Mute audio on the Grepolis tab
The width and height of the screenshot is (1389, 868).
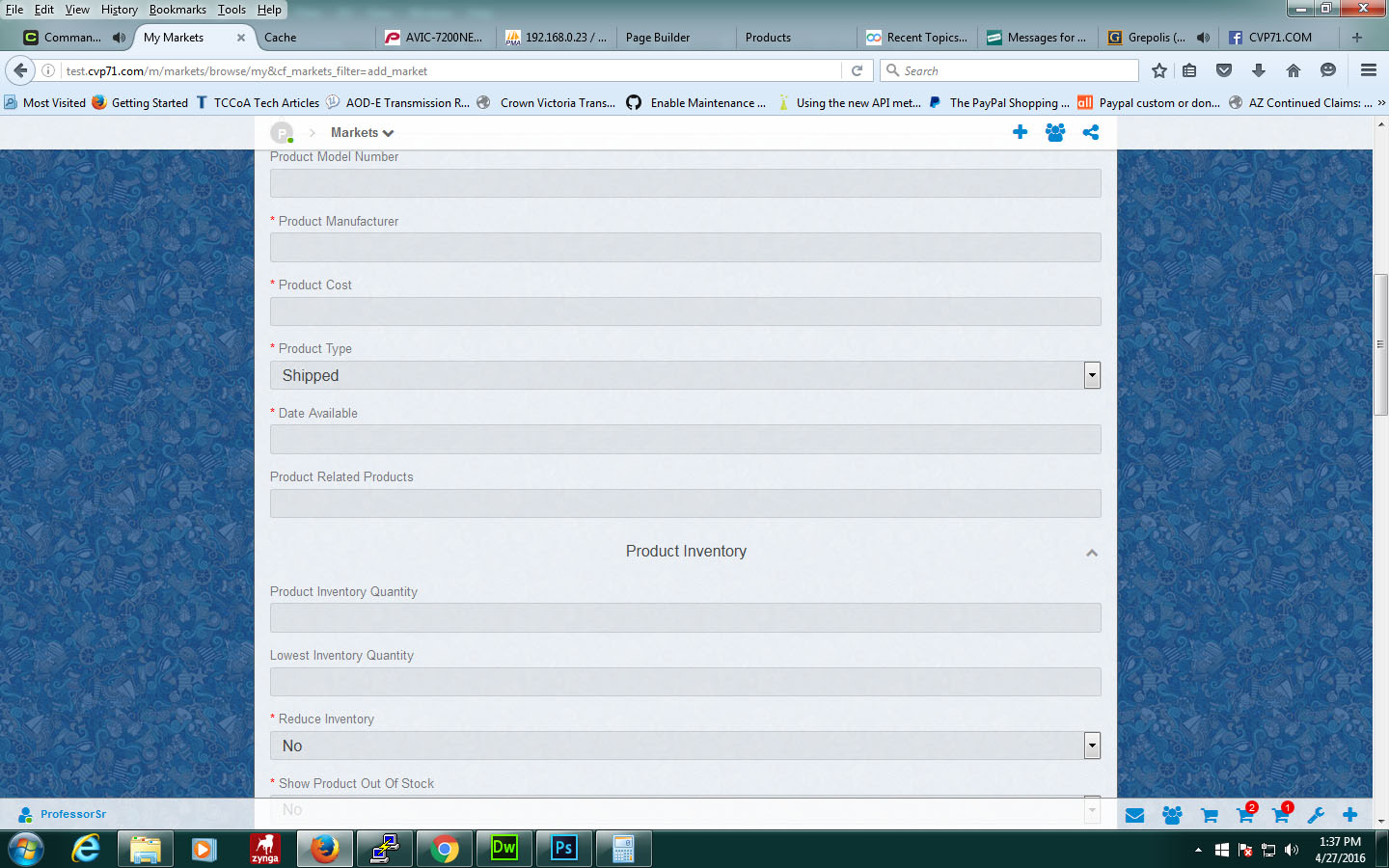(x=1203, y=38)
